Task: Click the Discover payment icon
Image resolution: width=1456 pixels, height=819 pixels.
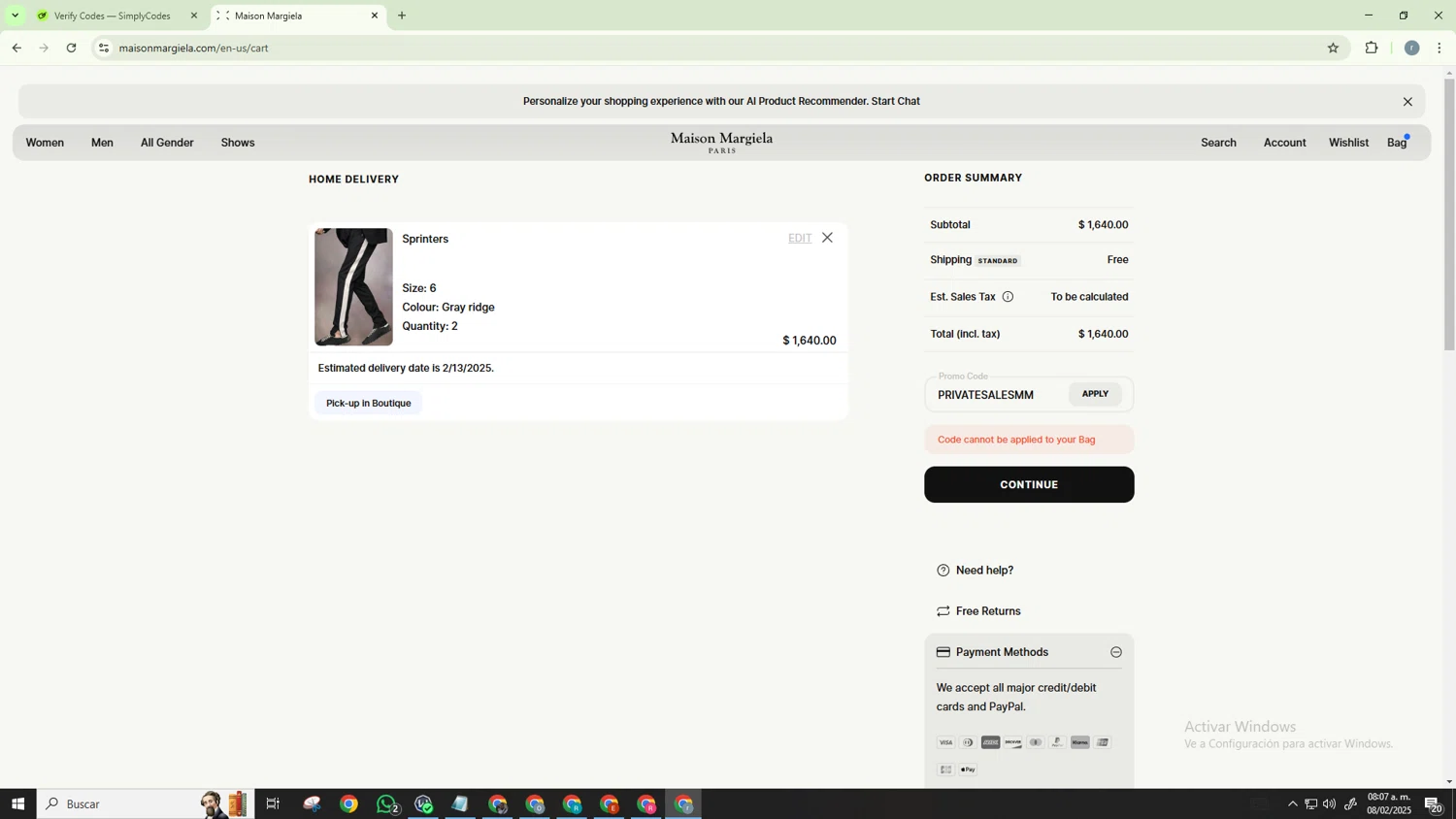Action: (x=1012, y=742)
